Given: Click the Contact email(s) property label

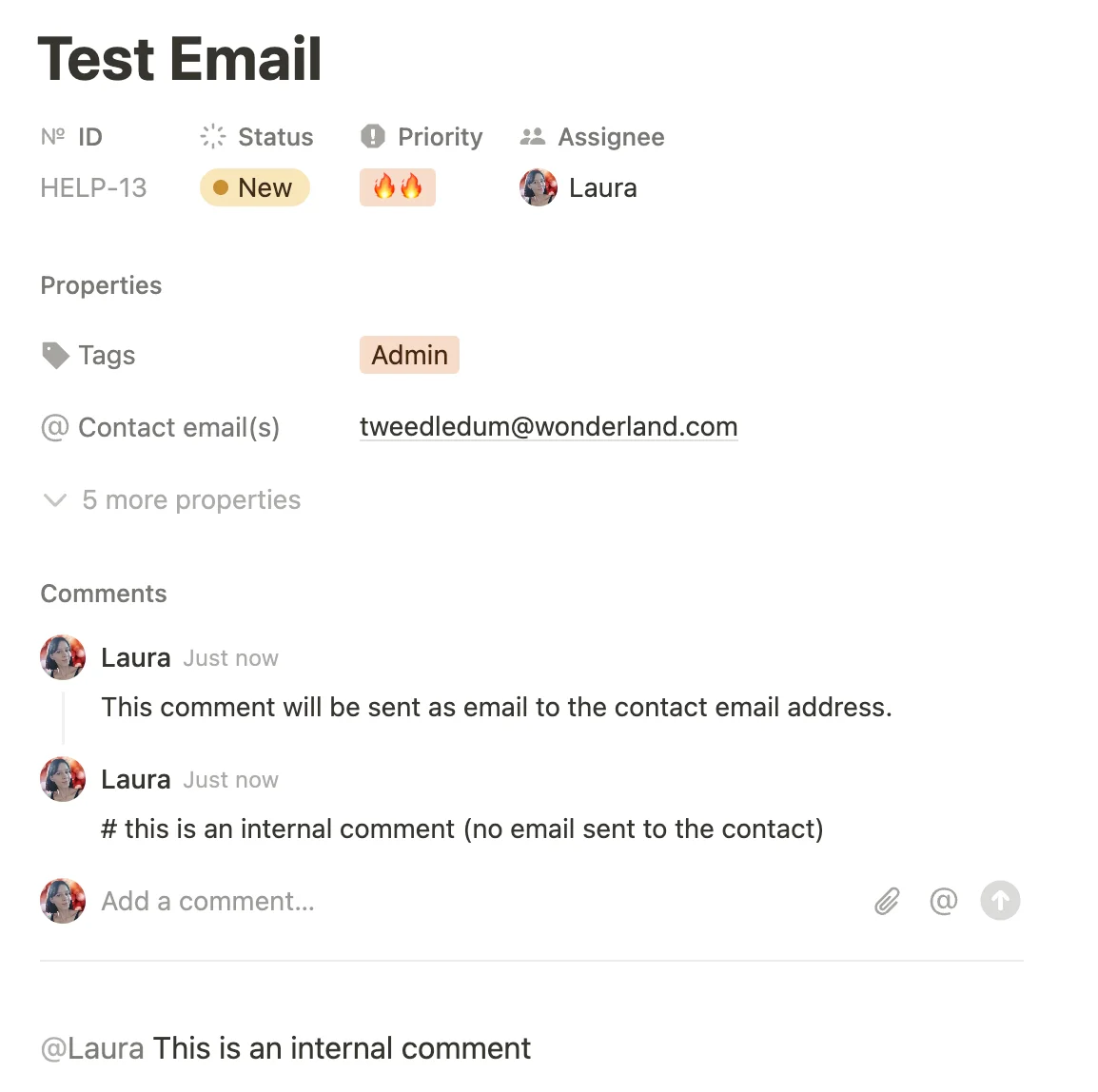Looking at the screenshot, I should tap(178, 428).
